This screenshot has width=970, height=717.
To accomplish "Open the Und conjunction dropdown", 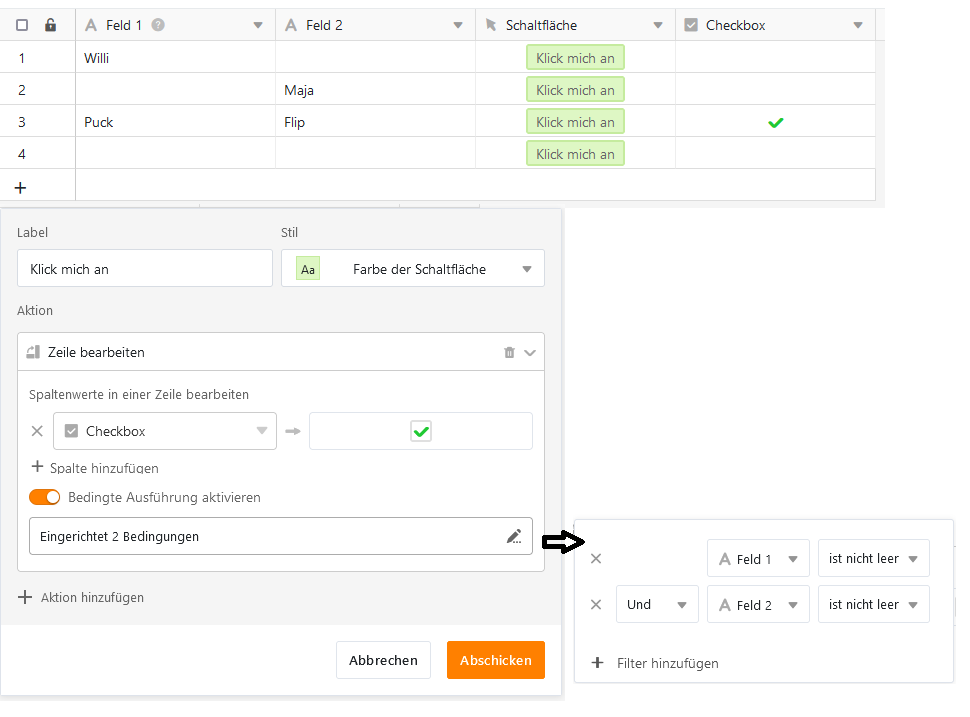I will (x=656, y=605).
